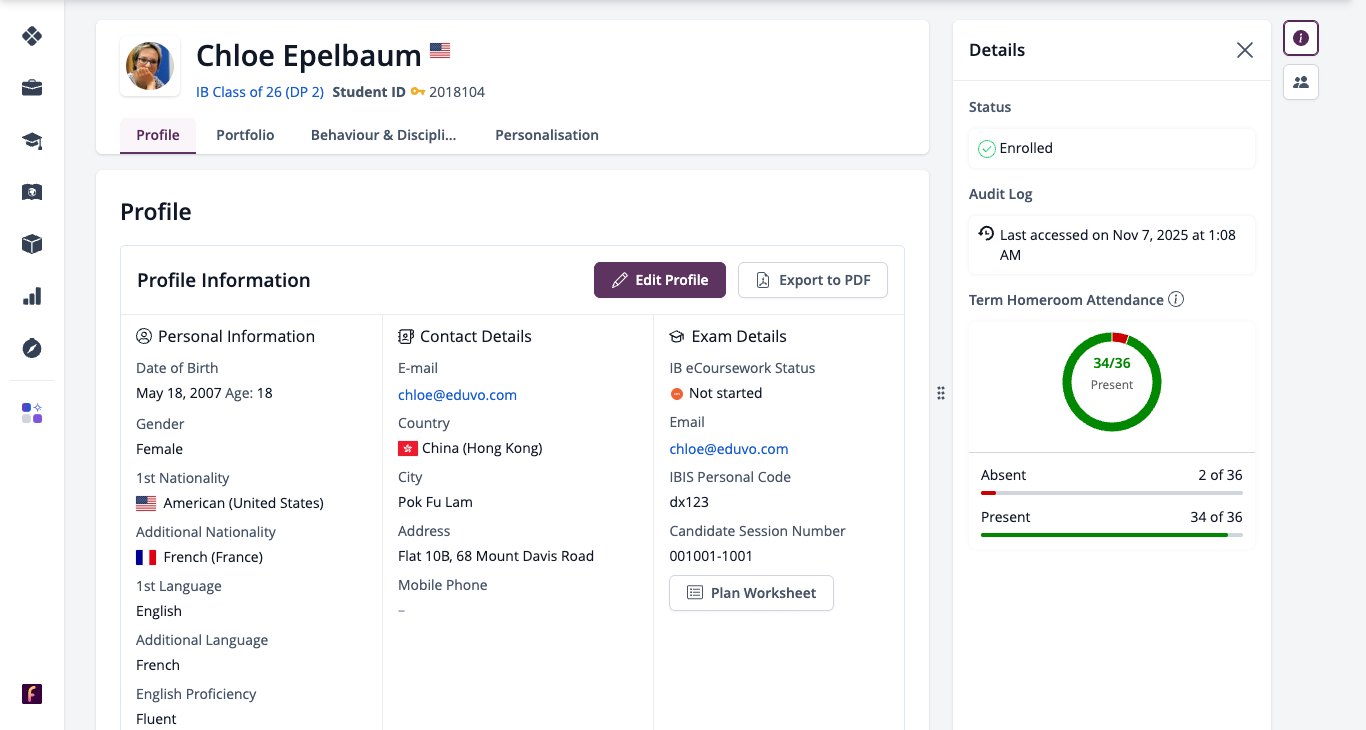Image resolution: width=1366 pixels, height=730 pixels.
Task: Click the attendance info circle icon
Action: (x=1176, y=300)
